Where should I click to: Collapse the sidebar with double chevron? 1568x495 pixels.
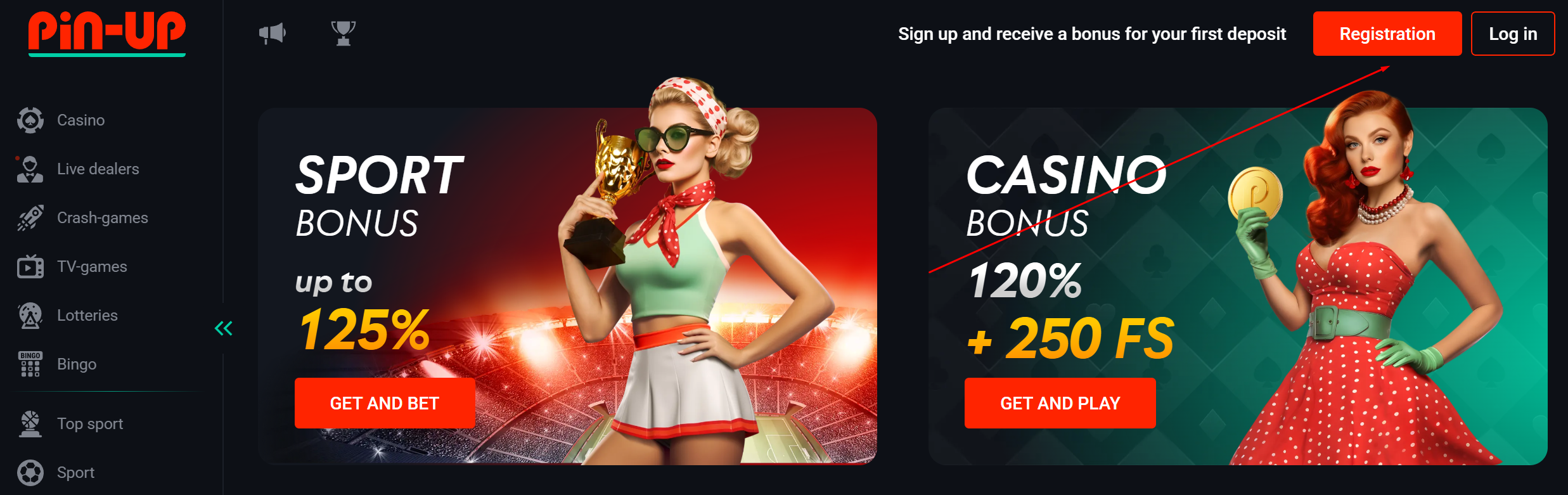coord(224,328)
